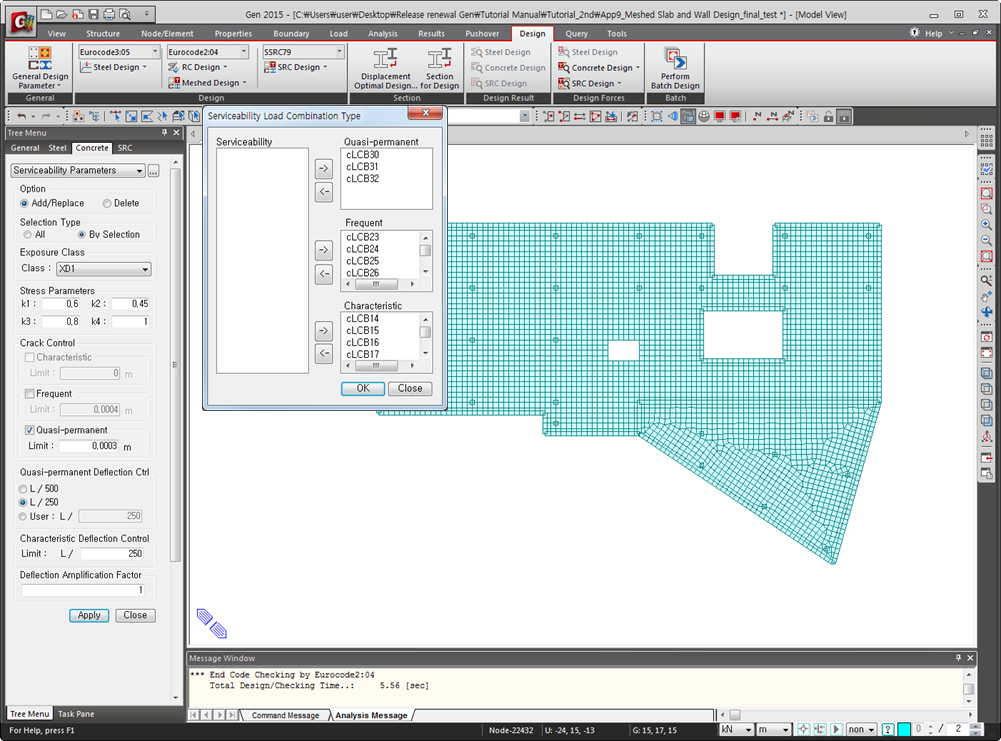Click the zoom out magnifier icon
The width and height of the screenshot is (1001, 741).
pyautogui.click(x=986, y=241)
